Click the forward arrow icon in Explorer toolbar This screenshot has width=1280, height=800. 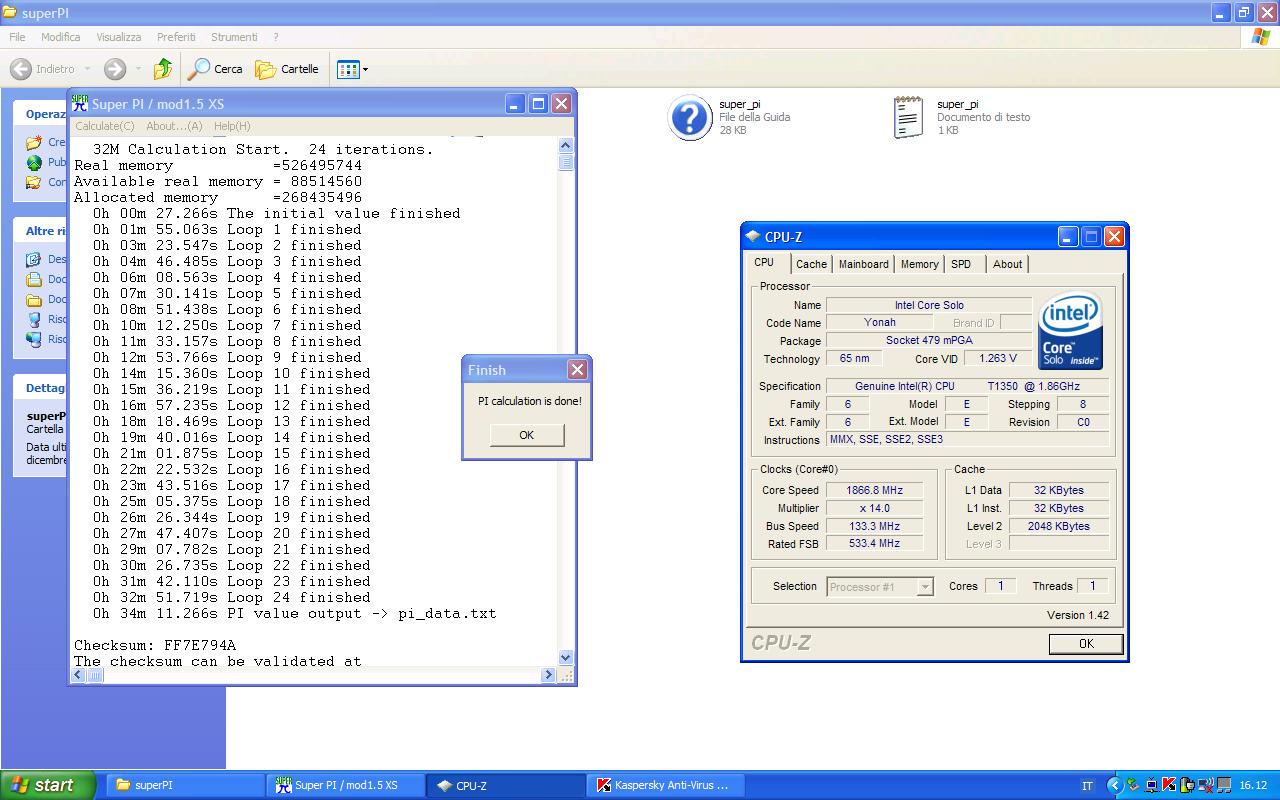tap(115, 69)
